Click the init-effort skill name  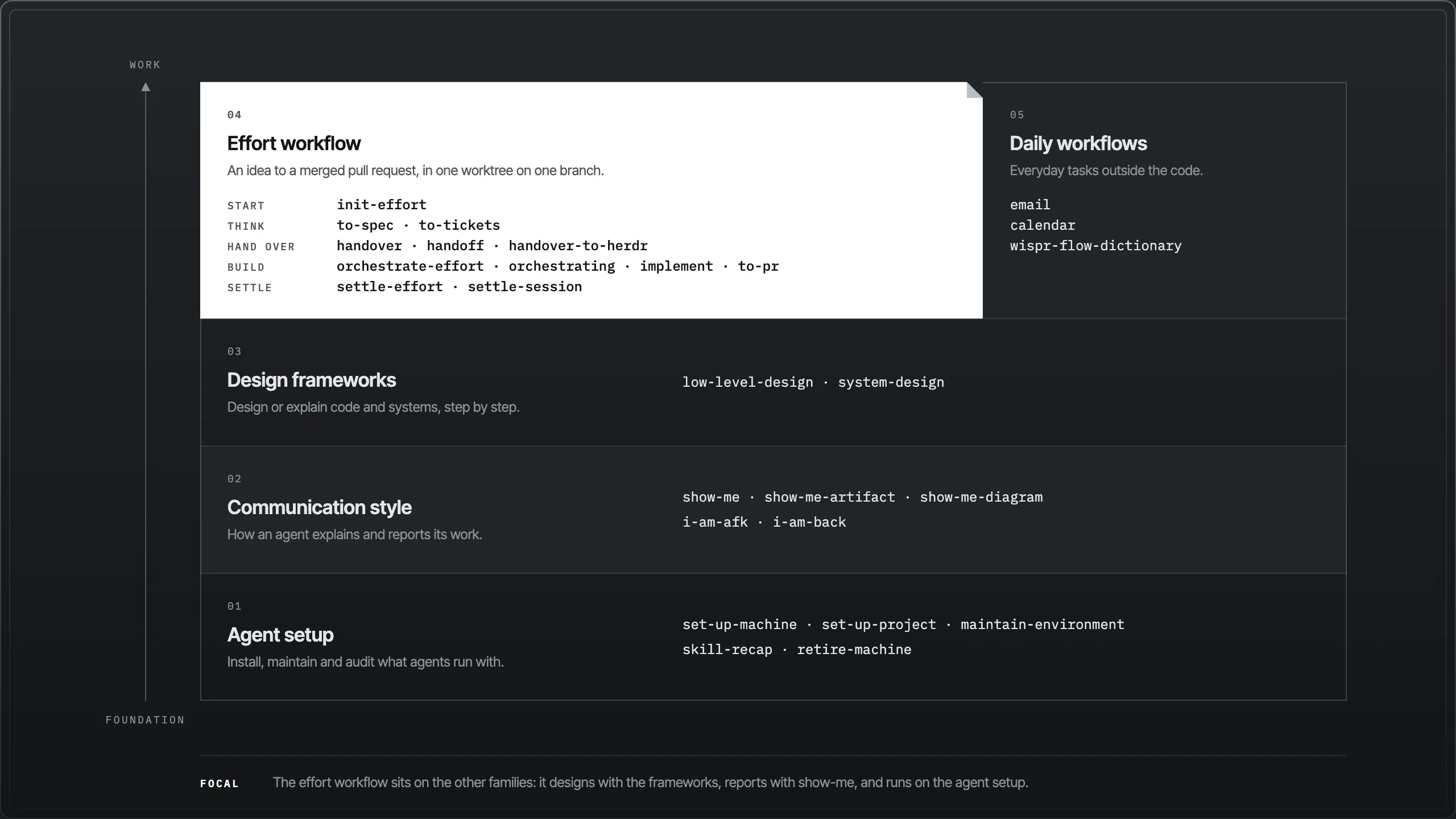coord(382,205)
